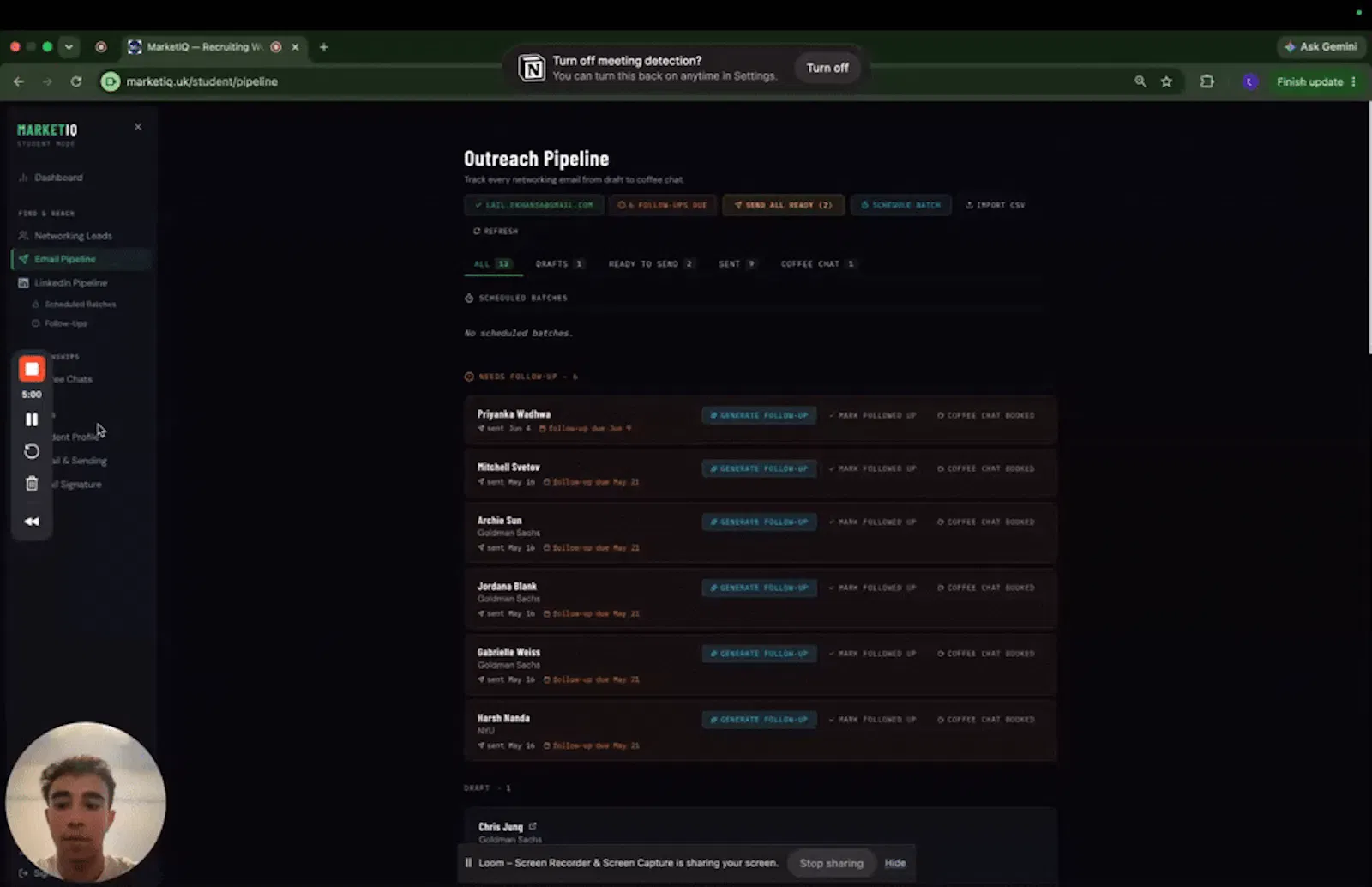The width and height of the screenshot is (1372, 887).
Task: Mark Archie Sun as followed up
Action: [x=872, y=522]
